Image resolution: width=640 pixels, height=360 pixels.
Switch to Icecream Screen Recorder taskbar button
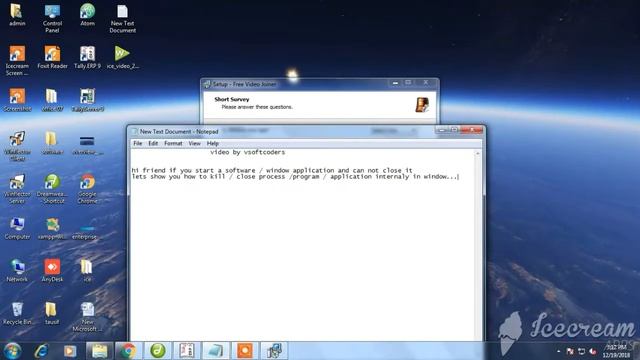tap(244, 351)
